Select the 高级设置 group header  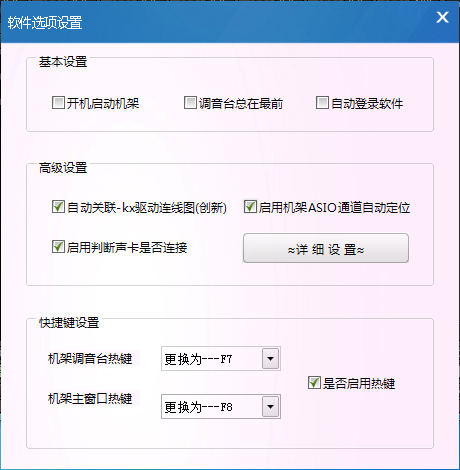pyautogui.click(x=63, y=168)
